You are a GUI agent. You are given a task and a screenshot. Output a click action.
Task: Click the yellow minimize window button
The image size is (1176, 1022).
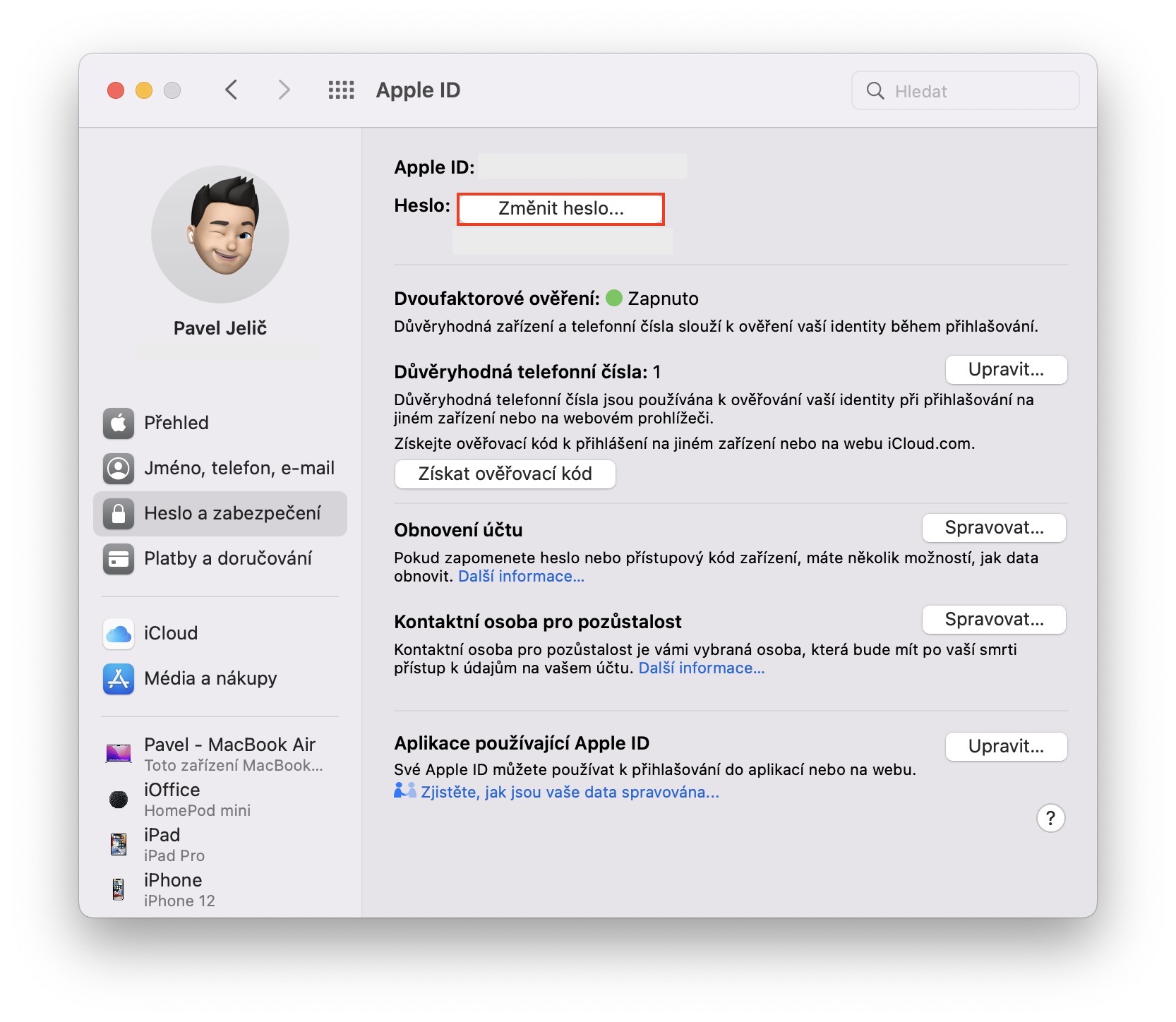(x=144, y=90)
